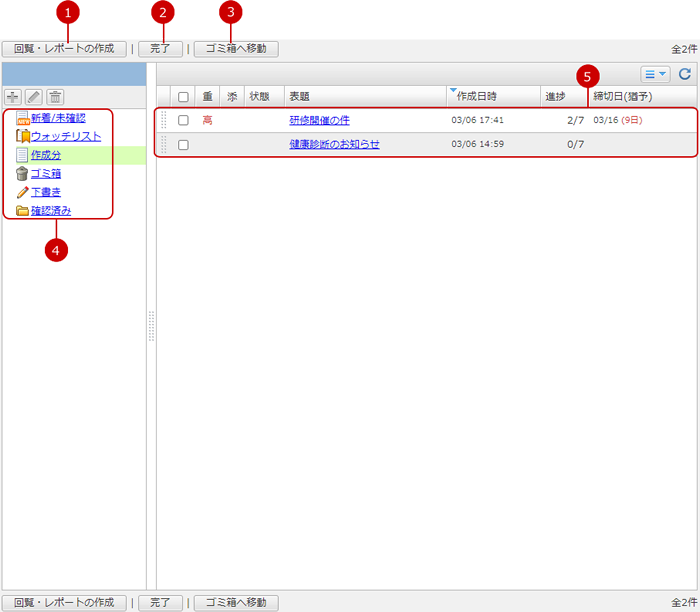Image resolution: width=700 pixels, height=612 pixels.
Task: Click the refresh list icon
Action: click(685, 74)
